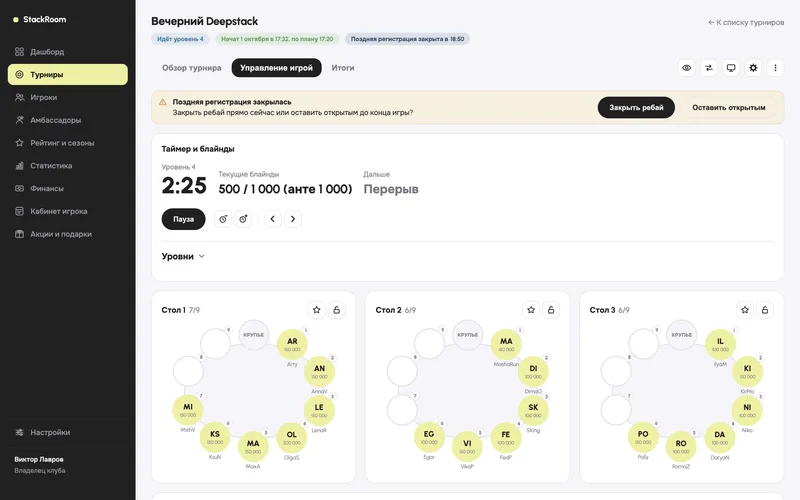Click the star icon on Стол 1
The width and height of the screenshot is (800, 500).
click(x=317, y=310)
